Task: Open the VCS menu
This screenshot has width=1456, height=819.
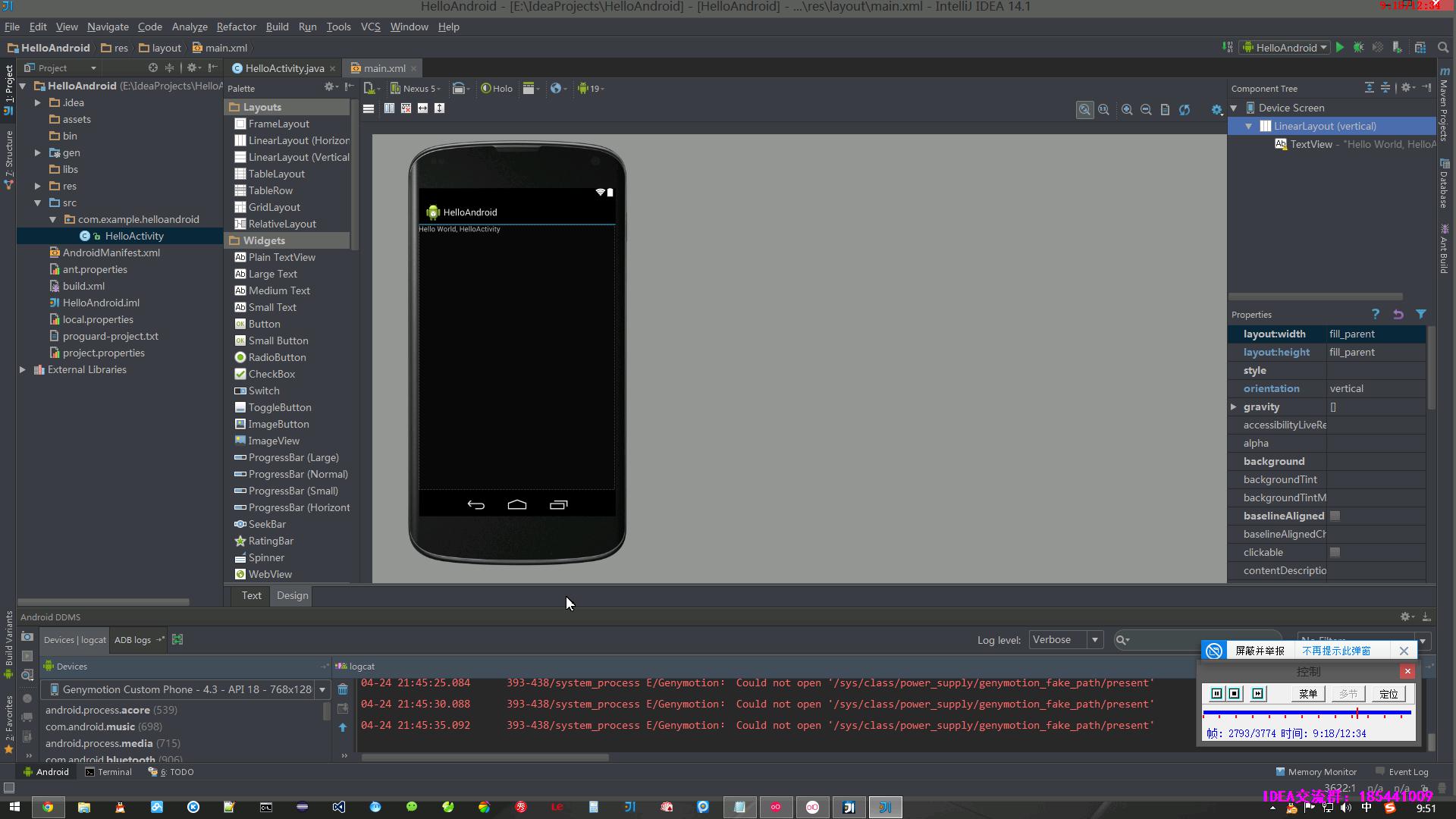Action: tap(370, 27)
